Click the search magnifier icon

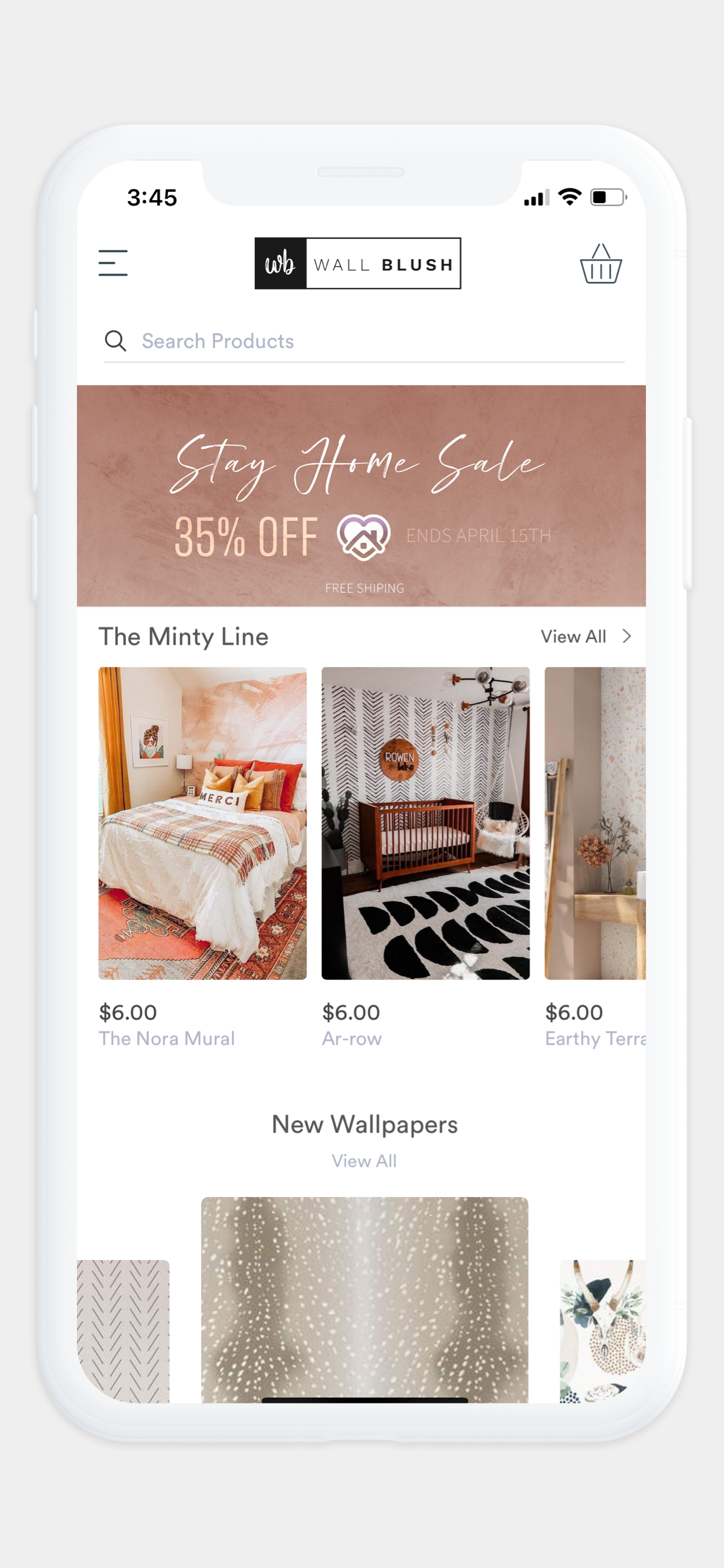115,341
